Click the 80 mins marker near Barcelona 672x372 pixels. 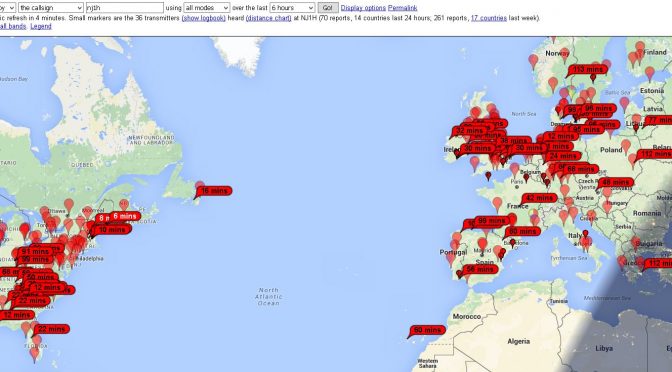tap(522, 231)
